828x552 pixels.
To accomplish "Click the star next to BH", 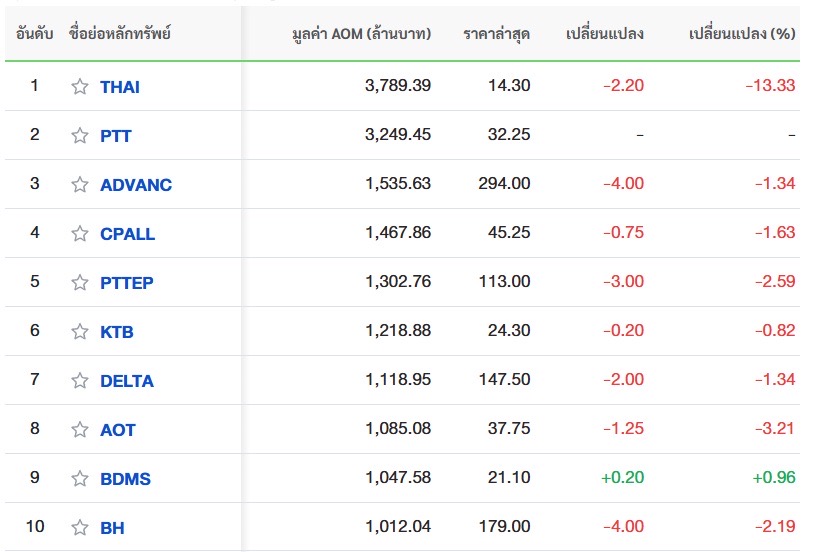I will (x=80, y=528).
